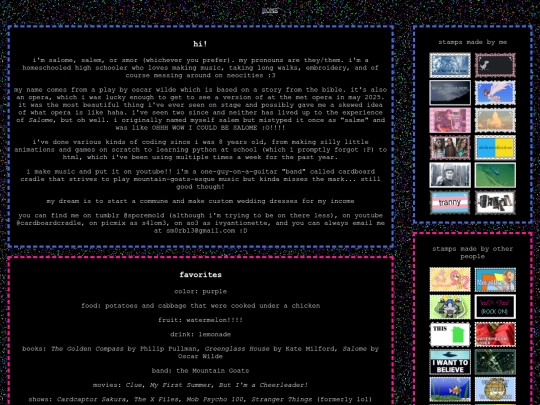
Task: Click the golden cloud stamp
Action: click(495, 120)
